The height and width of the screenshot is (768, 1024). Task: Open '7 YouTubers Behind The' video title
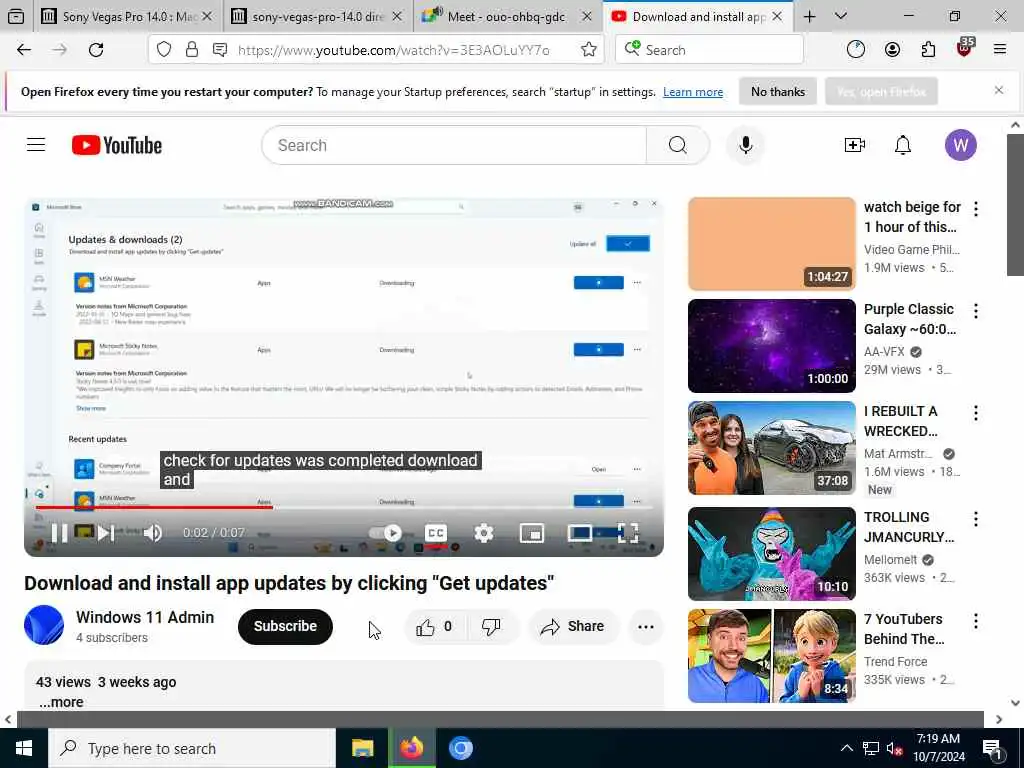[904, 629]
